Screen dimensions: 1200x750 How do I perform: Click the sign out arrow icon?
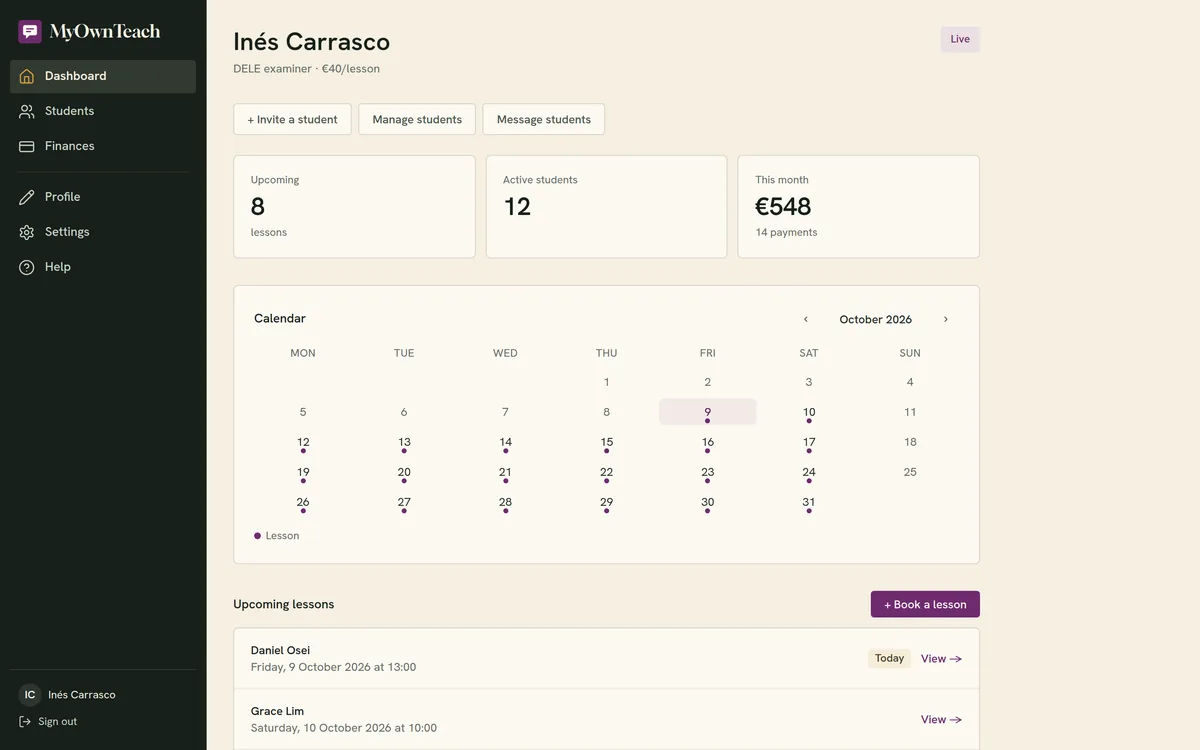pyautogui.click(x=25, y=722)
